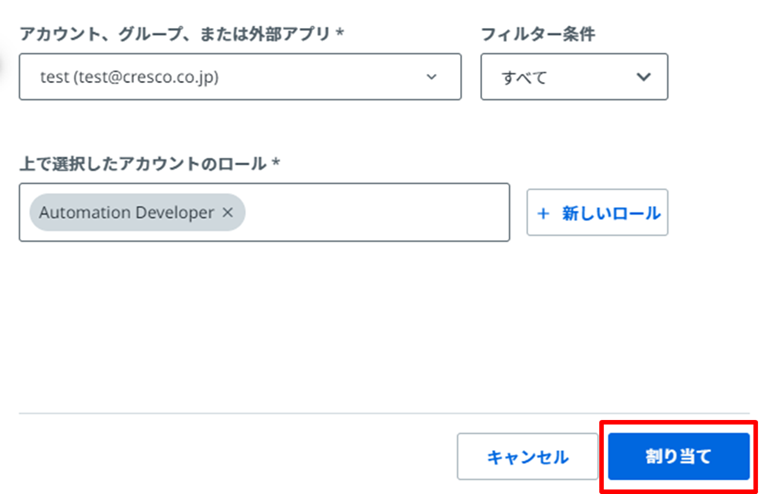Click the required asterisk after 外部アプリ
The width and height of the screenshot is (764, 494).
[x=340, y=32]
